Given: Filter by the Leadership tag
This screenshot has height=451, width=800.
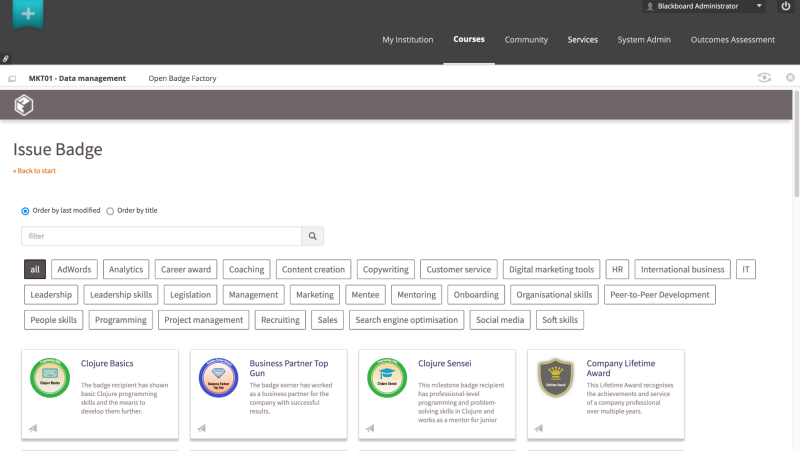Looking at the screenshot, I should pos(51,295).
